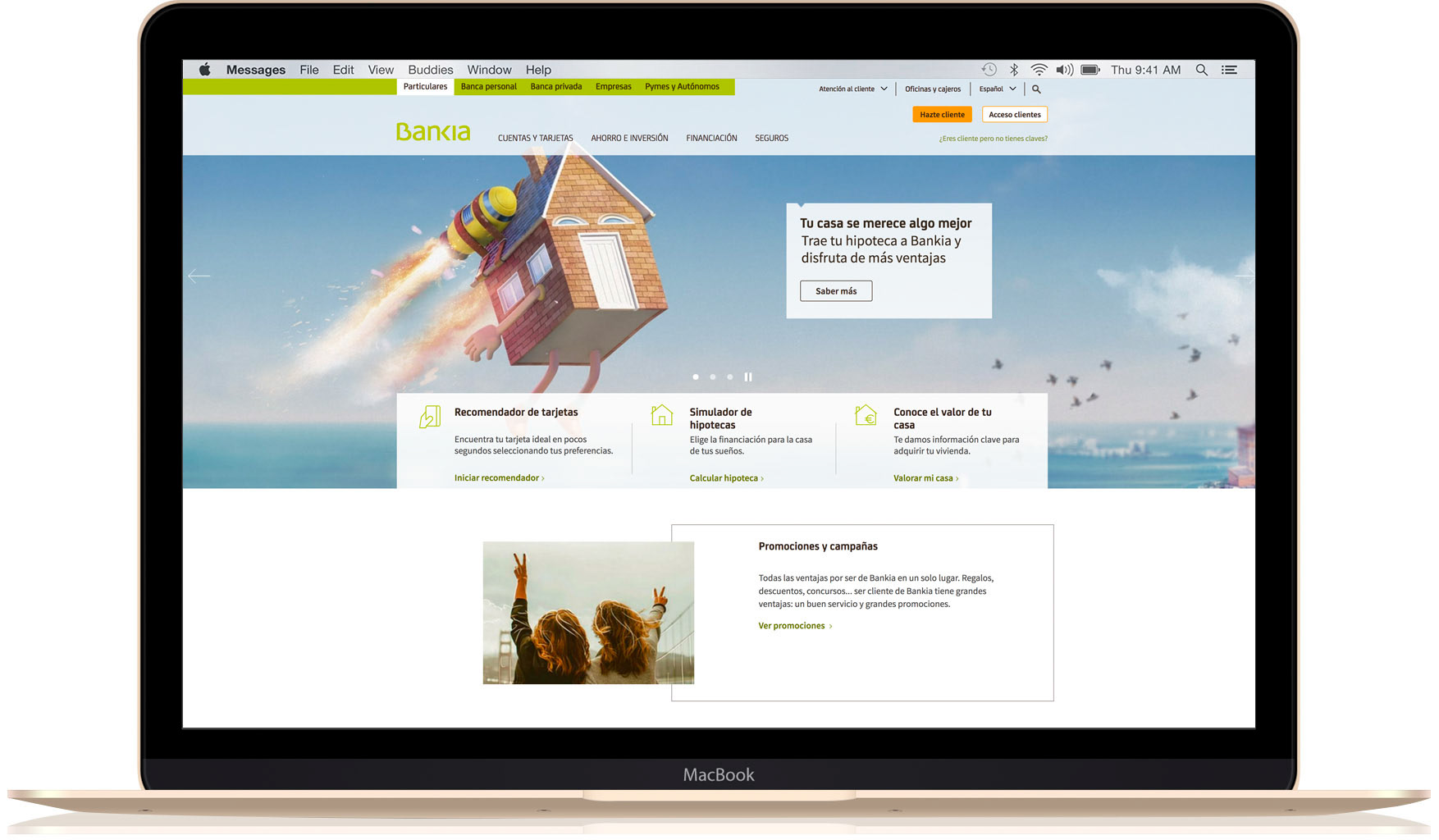Click Ver promociones link
The width and height of the screenshot is (1439, 840).
tap(795, 626)
